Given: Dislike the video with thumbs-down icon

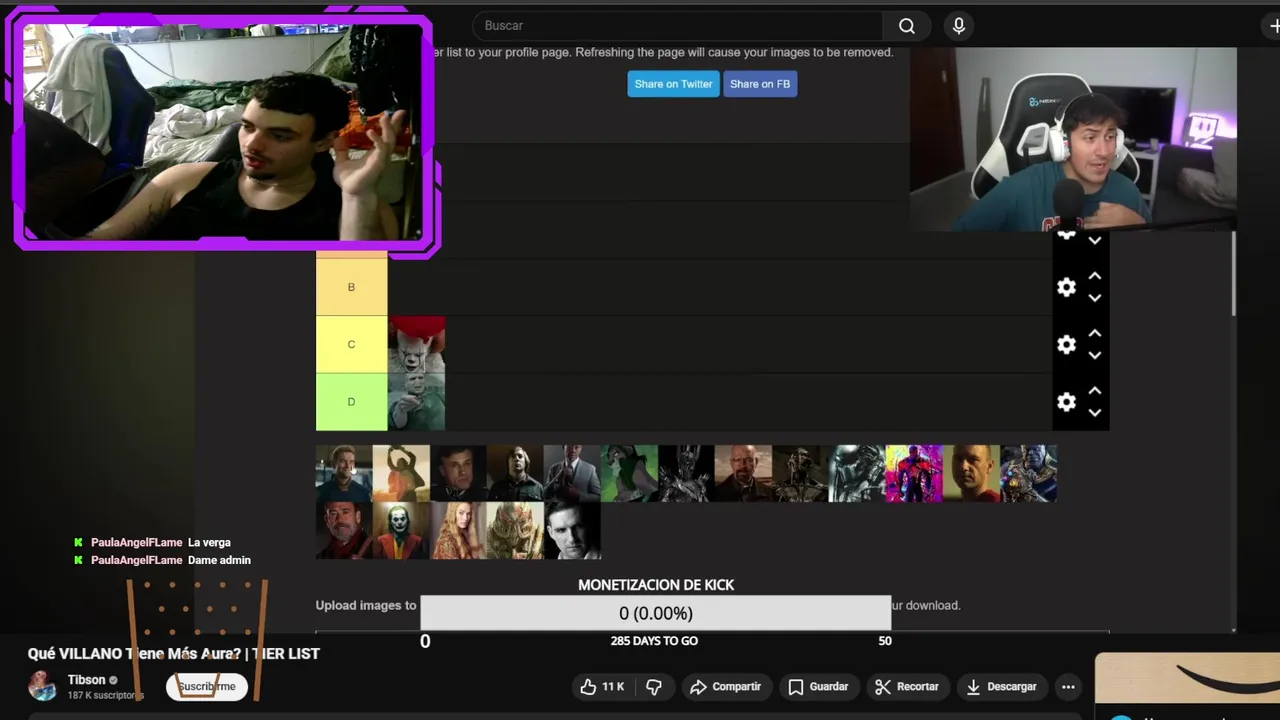Looking at the screenshot, I should 655,687.
